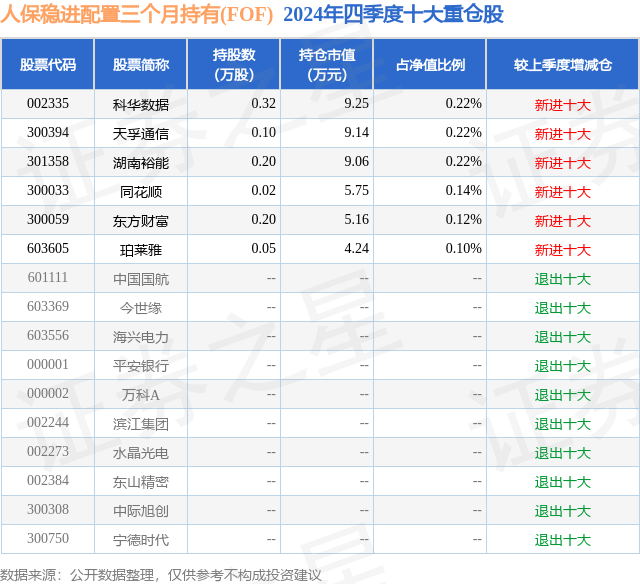This screenshot has height=584, width=640.
Task: Select stock name 科华数据
Action: [141, 105]
